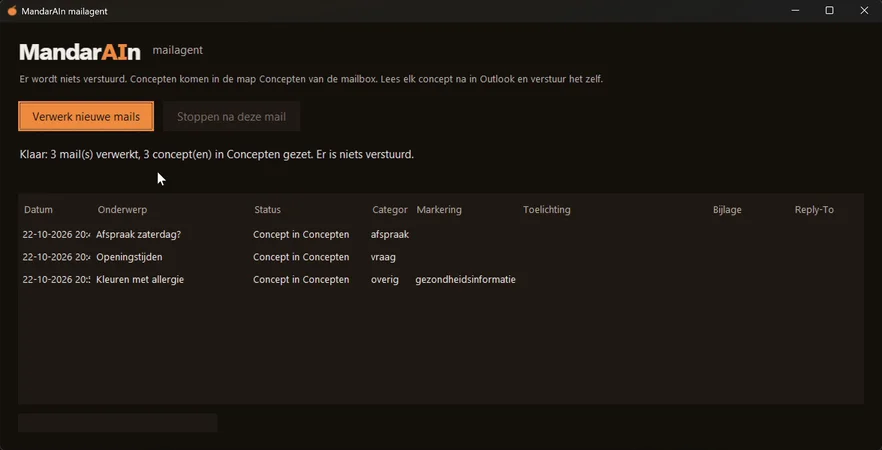
Task: Click the Categor column header
Action: pyautogui.click(x=390, y=209)
